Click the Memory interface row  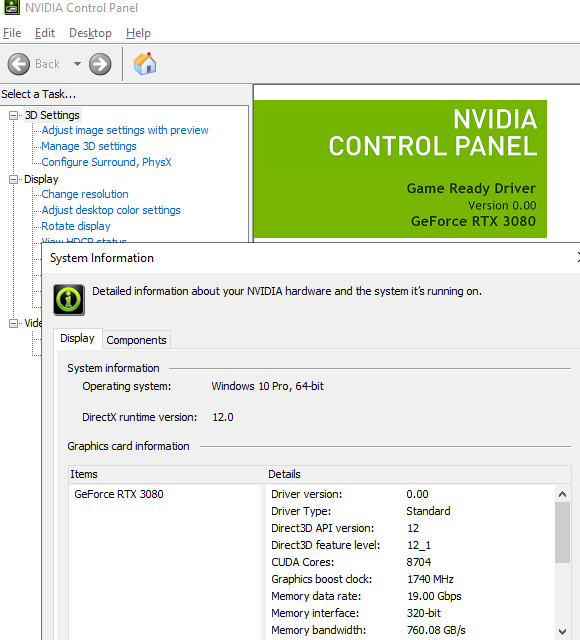pyautogui.click(x=411, y=613)
